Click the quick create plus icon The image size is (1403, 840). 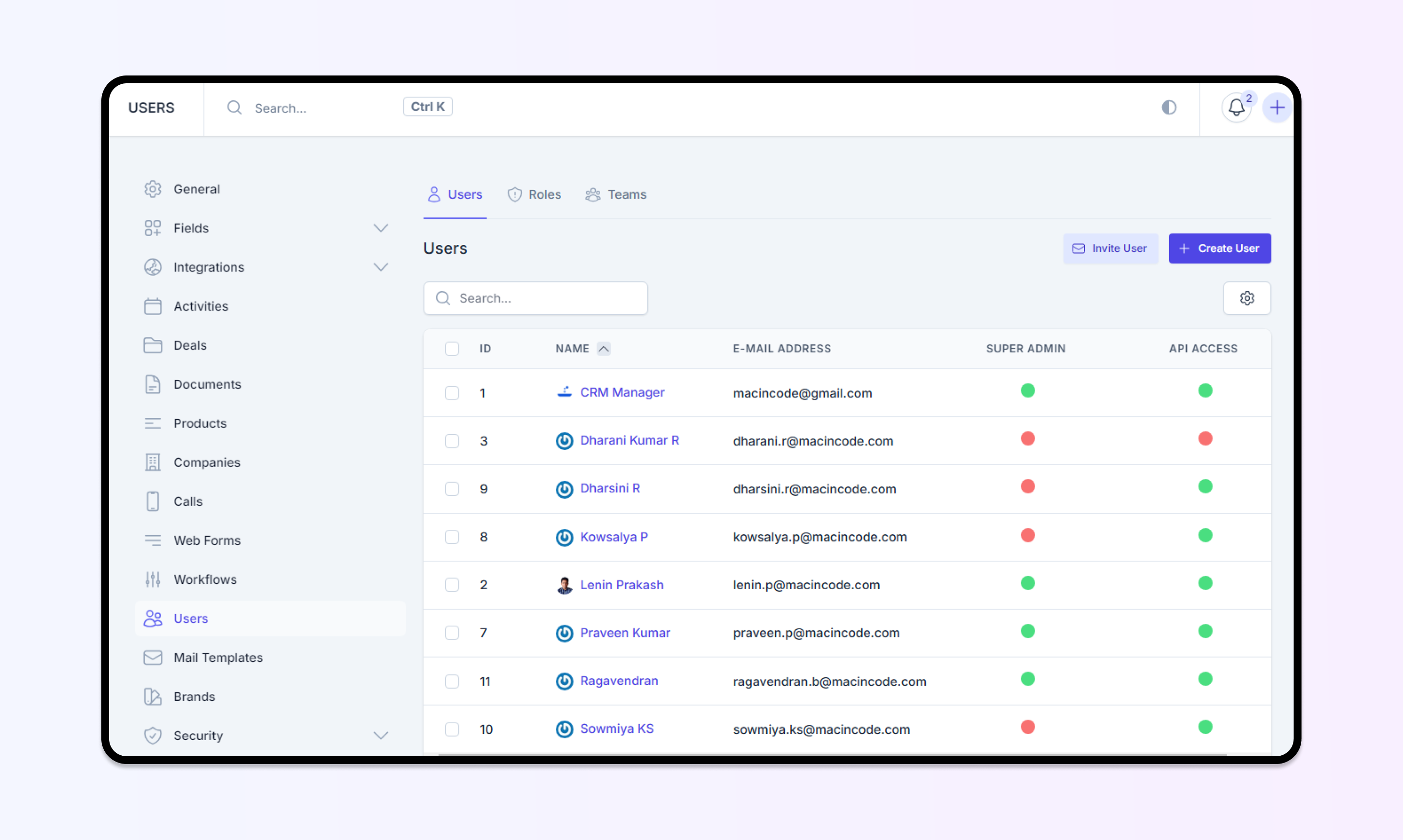1277,108
